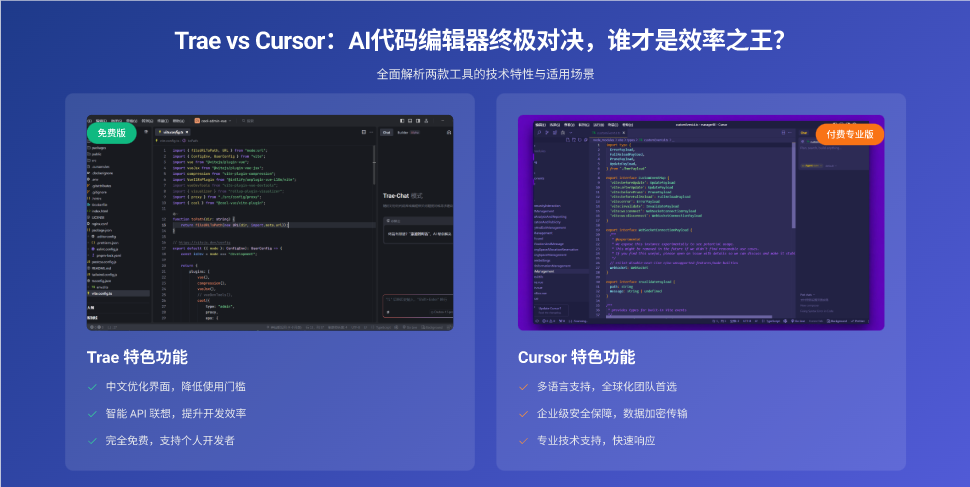Click the text 完全免费，支持个人开发者
Viewport: 970px width, 487px height.
tap(170, 441)
